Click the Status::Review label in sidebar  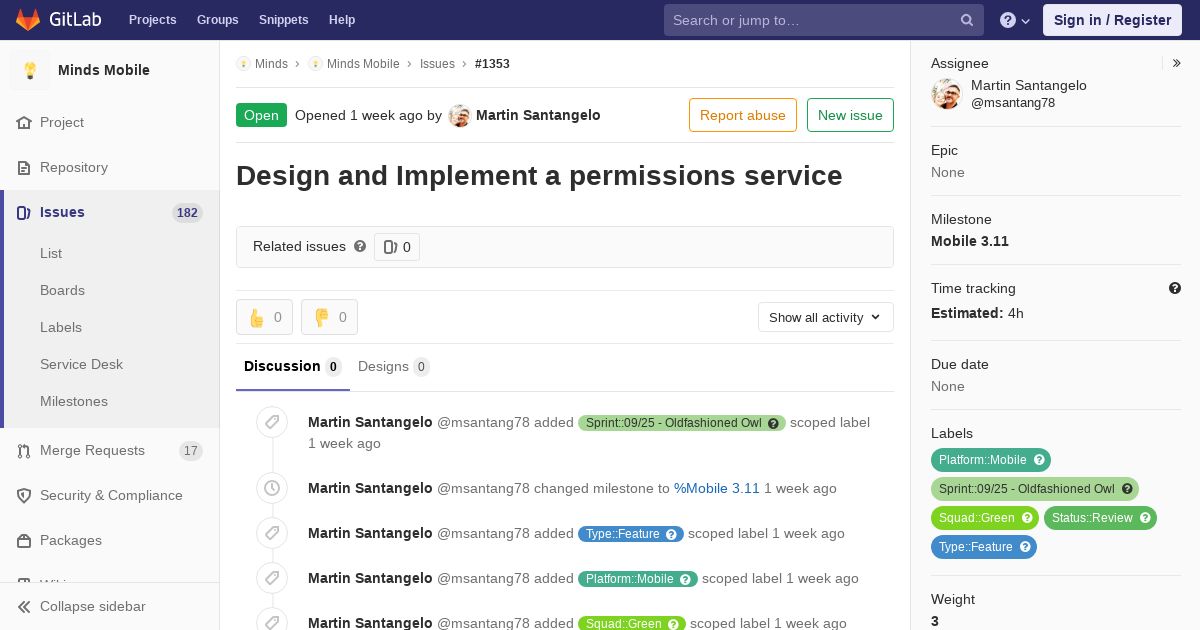tap(1092, 518)
